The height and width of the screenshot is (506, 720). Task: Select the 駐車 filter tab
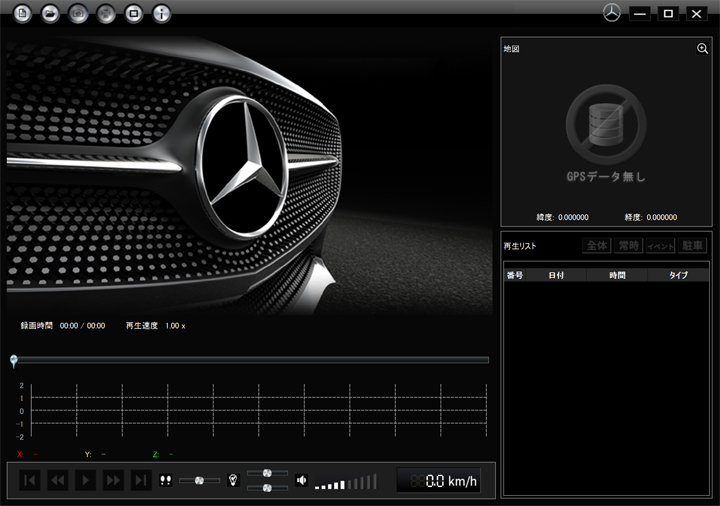[x=692, y=246]
